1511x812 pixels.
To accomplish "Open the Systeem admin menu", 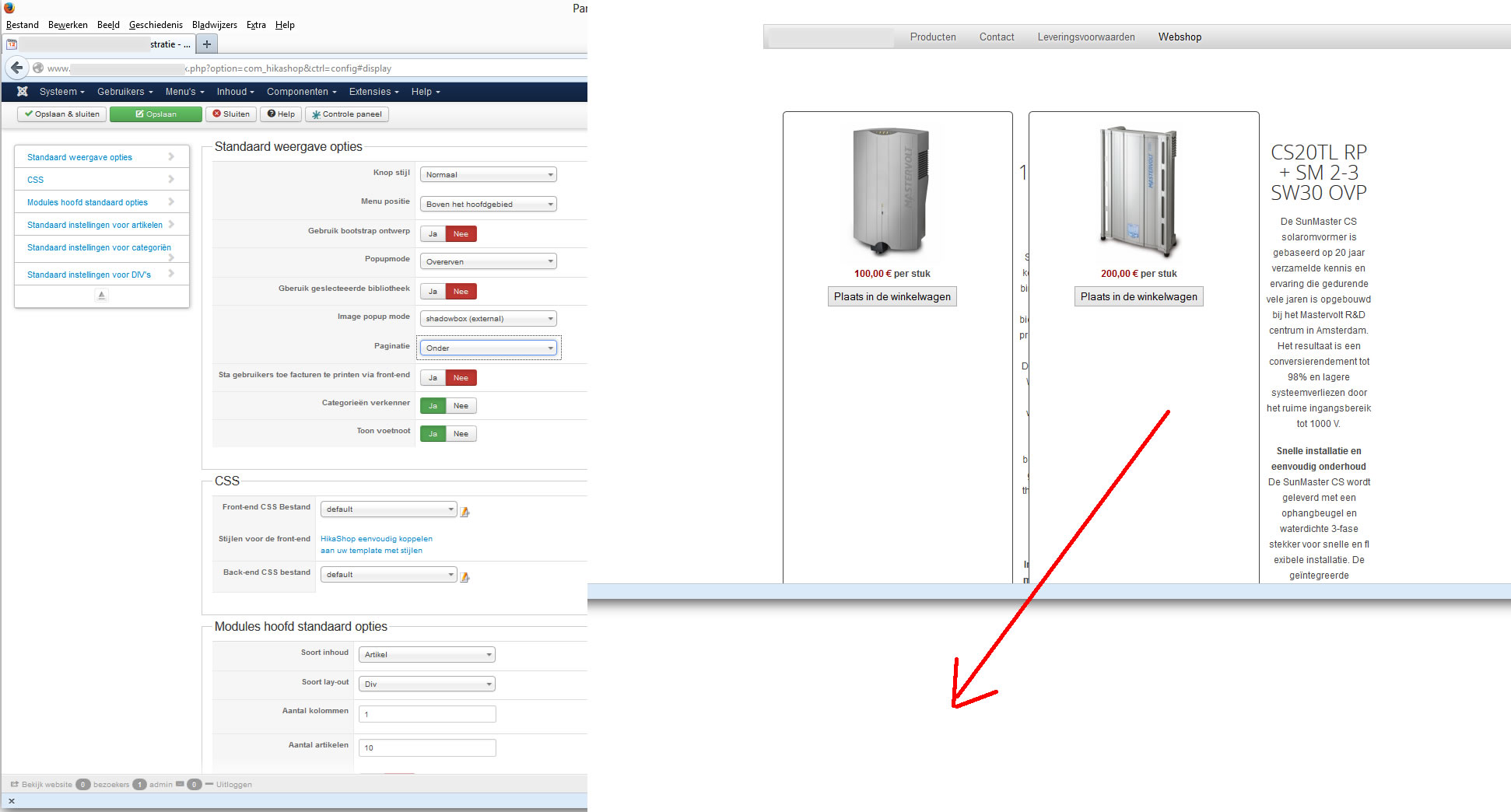I will click(x=62, y=92).
